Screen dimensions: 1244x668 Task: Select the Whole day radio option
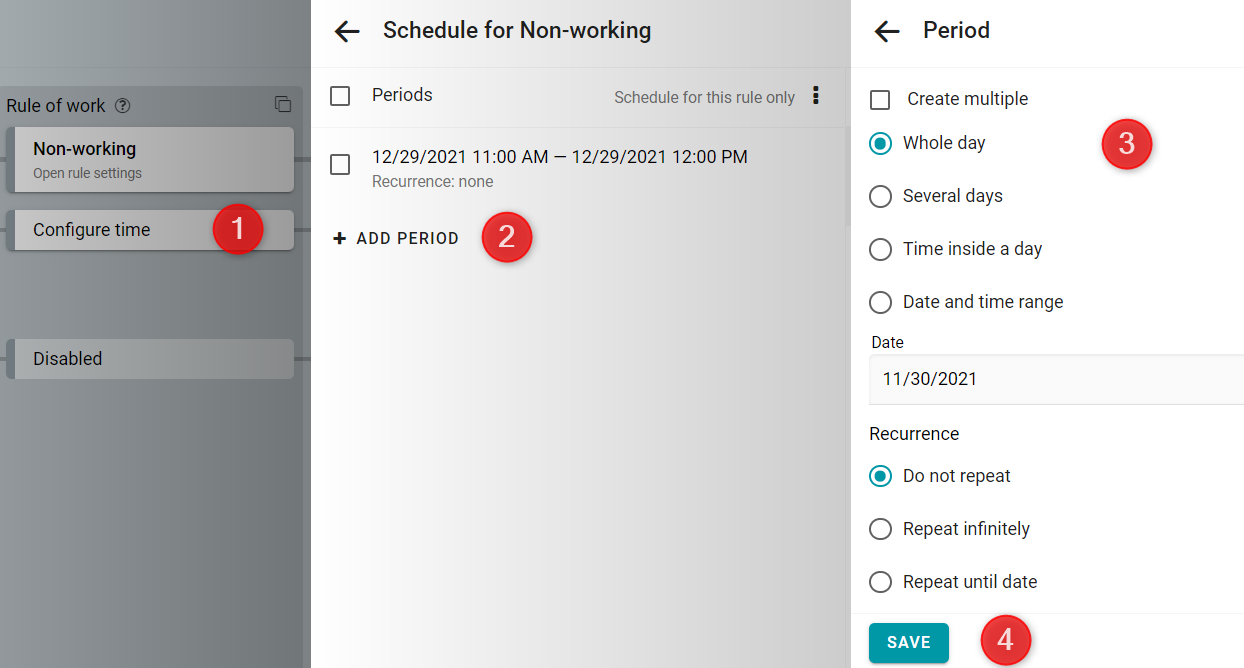880,143
